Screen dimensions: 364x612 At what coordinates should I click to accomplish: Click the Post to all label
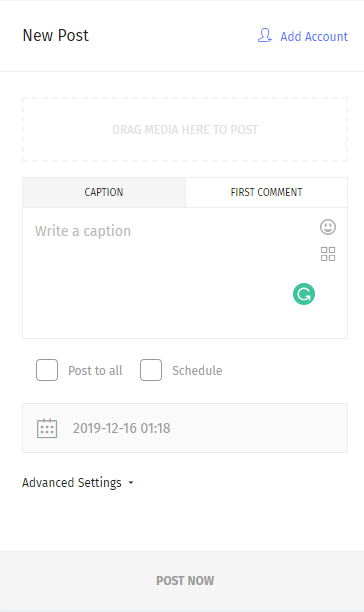coord(95,370)
